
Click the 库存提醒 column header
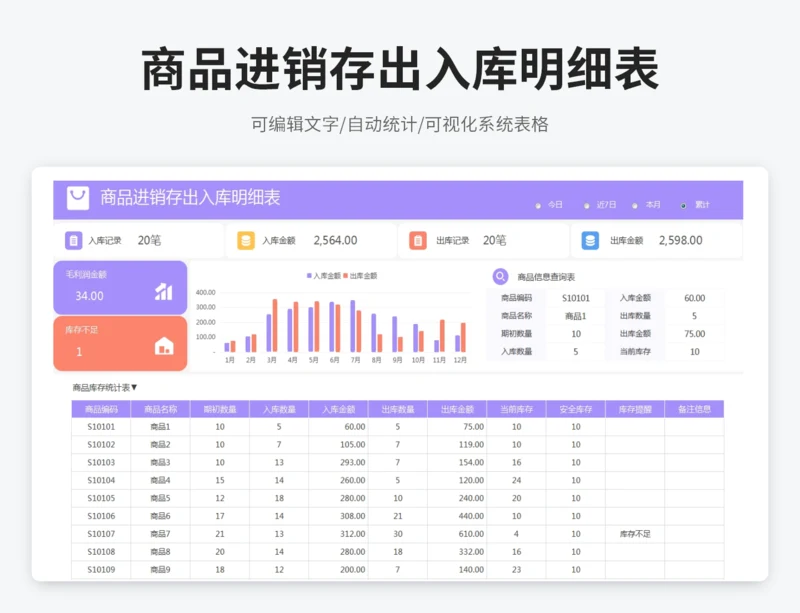tap(635, 409)
